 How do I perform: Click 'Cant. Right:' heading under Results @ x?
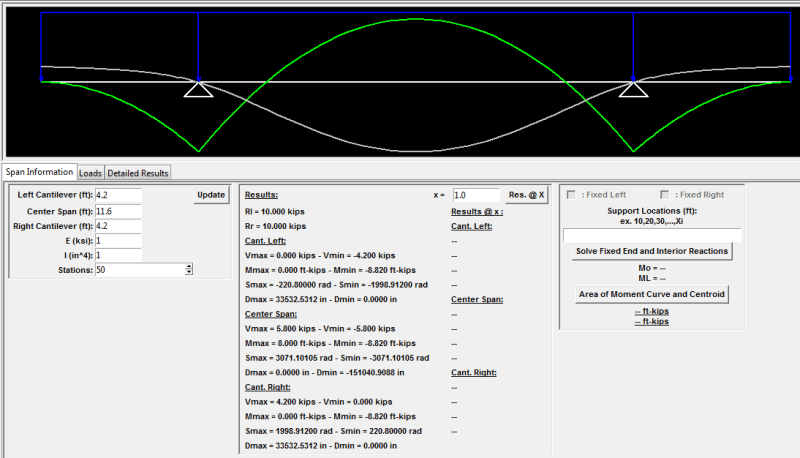(473, 372)
